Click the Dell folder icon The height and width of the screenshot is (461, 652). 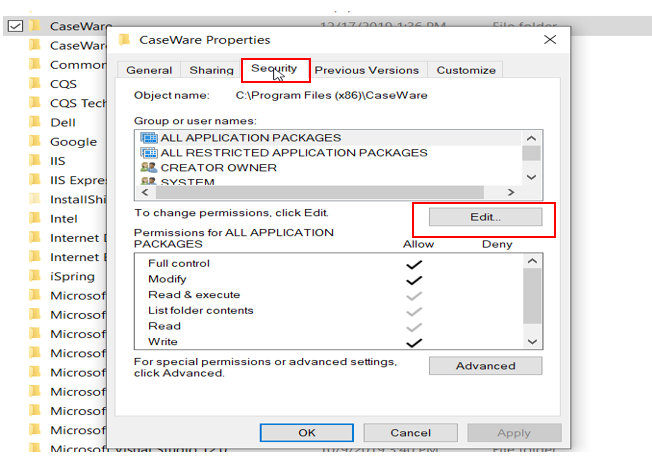tap(34, 122)
